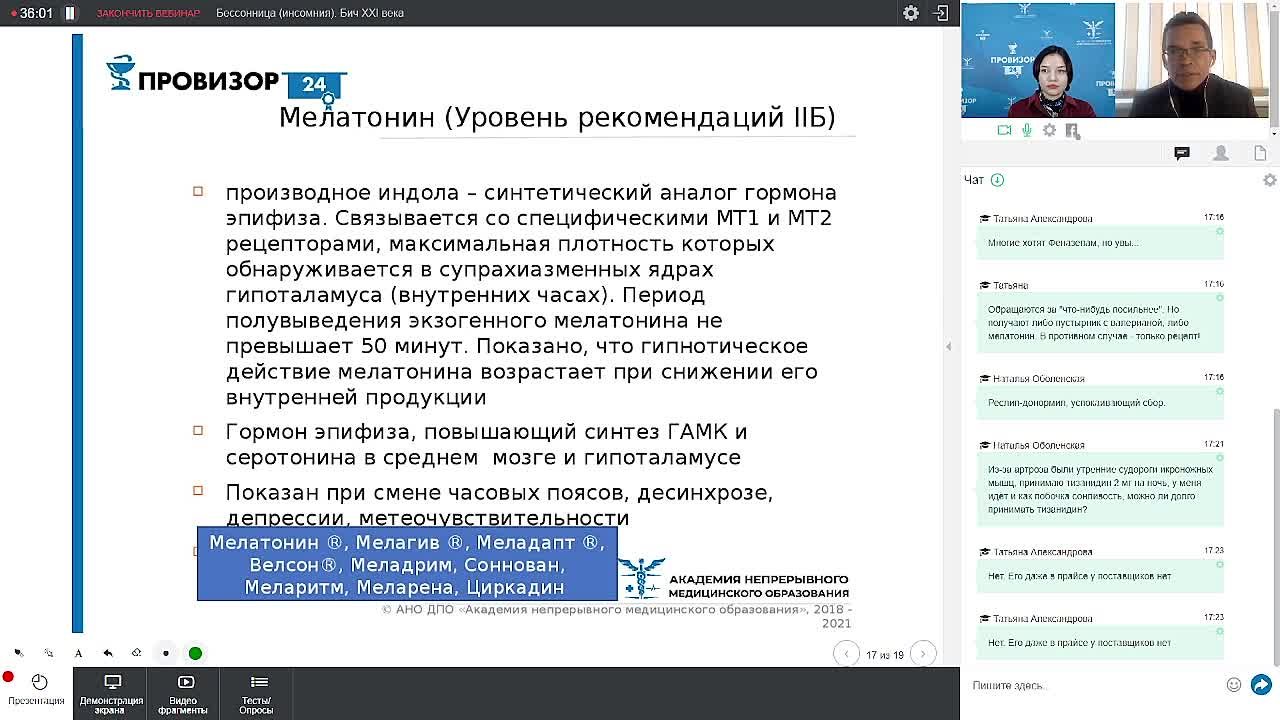Select the text 'A' tool
This screenshot has height=720, width=1280.
pyautogui.click(x=78, y=653)
